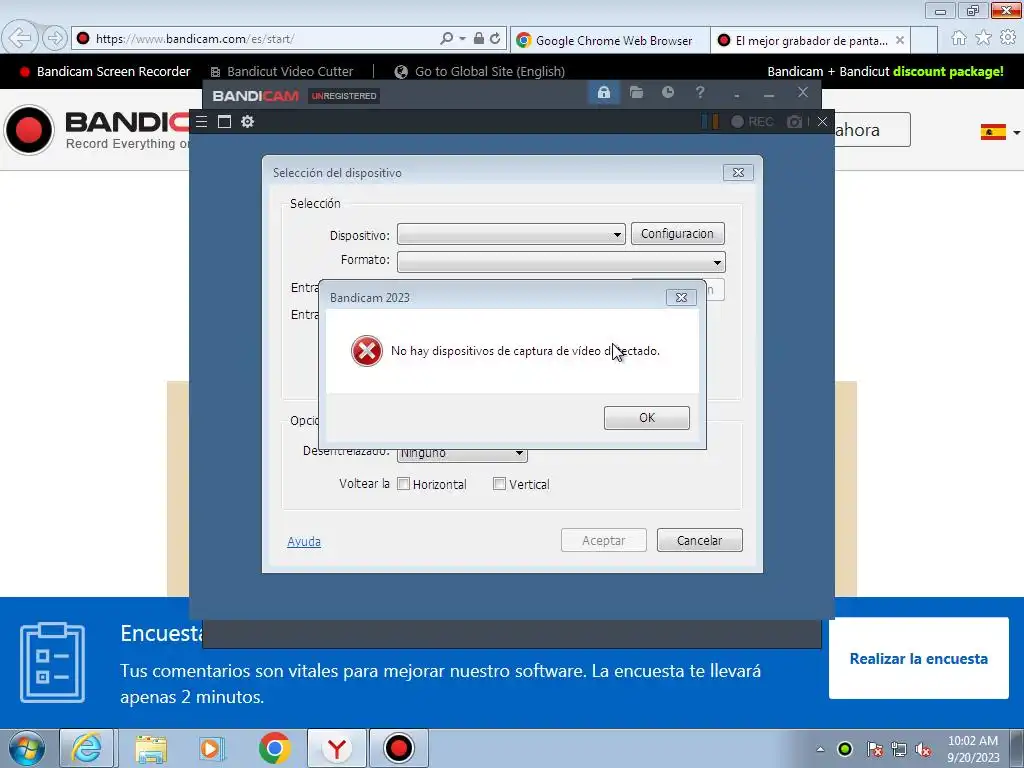This screenshot has width=1024, height=768.
Task: Click the discount package promo link
Action: (886, 72)
